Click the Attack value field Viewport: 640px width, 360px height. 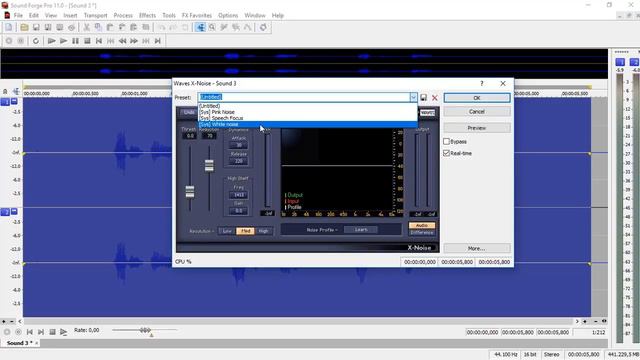(x=239, y=145)
